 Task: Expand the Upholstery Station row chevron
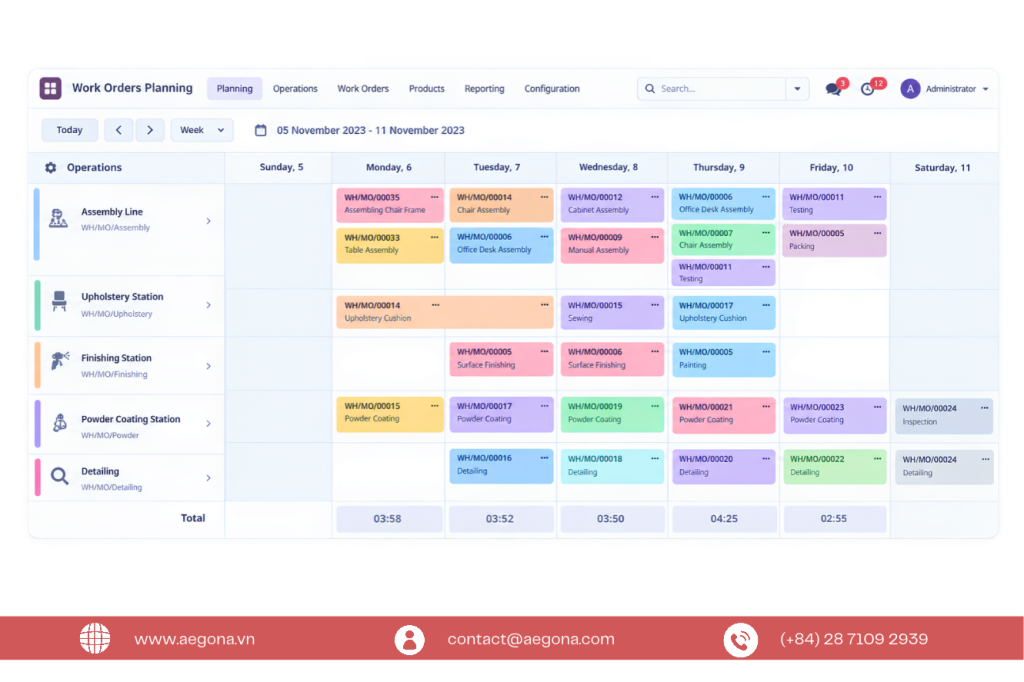208,305
